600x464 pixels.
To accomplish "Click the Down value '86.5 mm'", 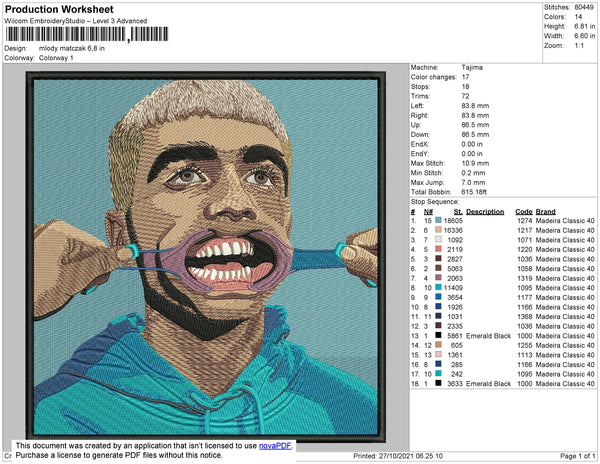I will click(x=475, y=134).
